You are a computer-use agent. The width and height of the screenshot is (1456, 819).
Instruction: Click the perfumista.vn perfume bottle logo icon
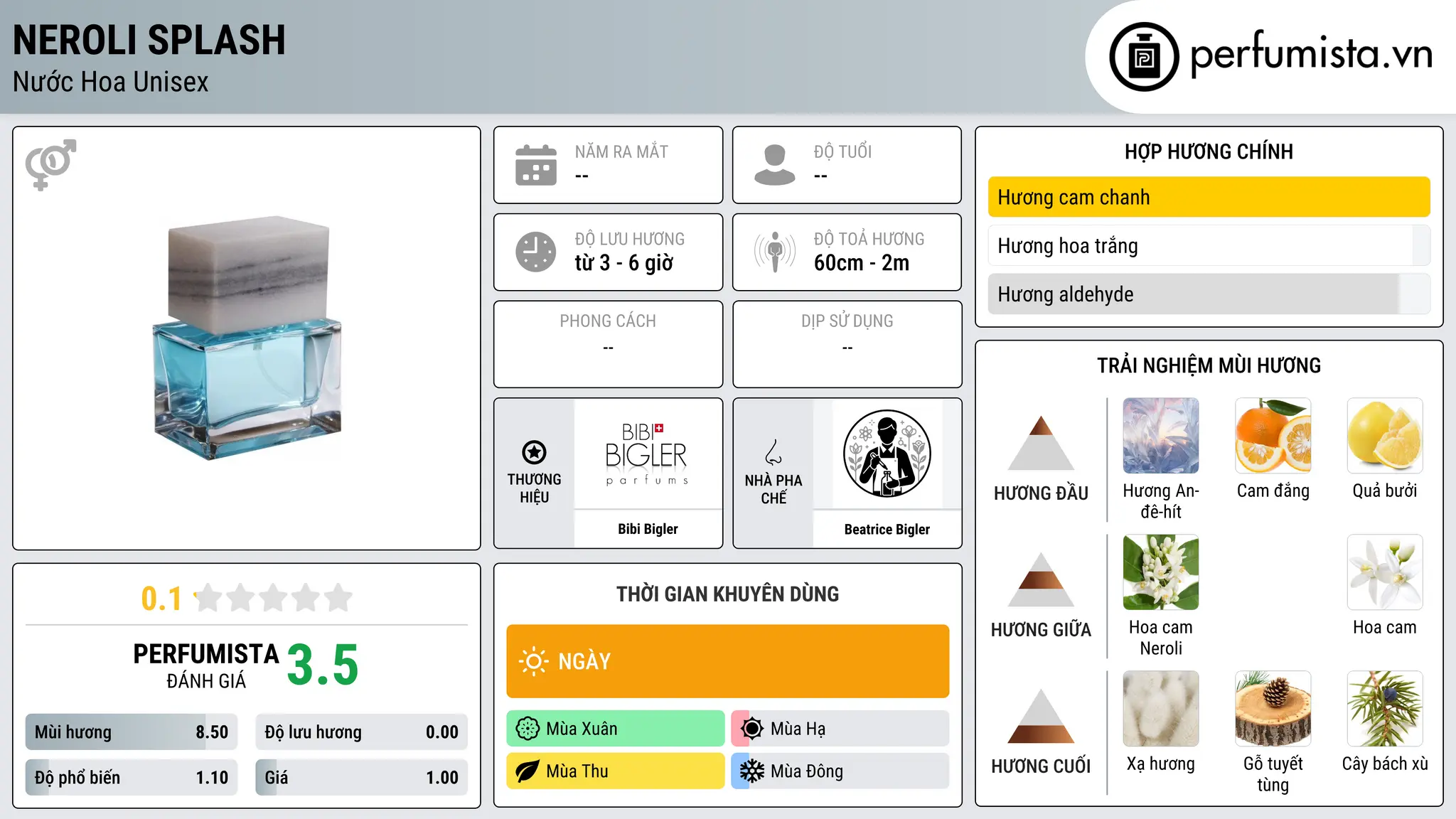coord(1144,57)
